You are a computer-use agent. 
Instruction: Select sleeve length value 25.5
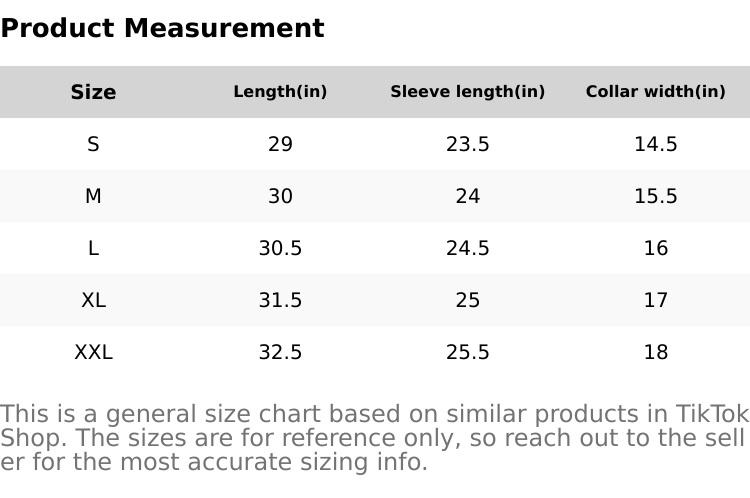(467, 352)
